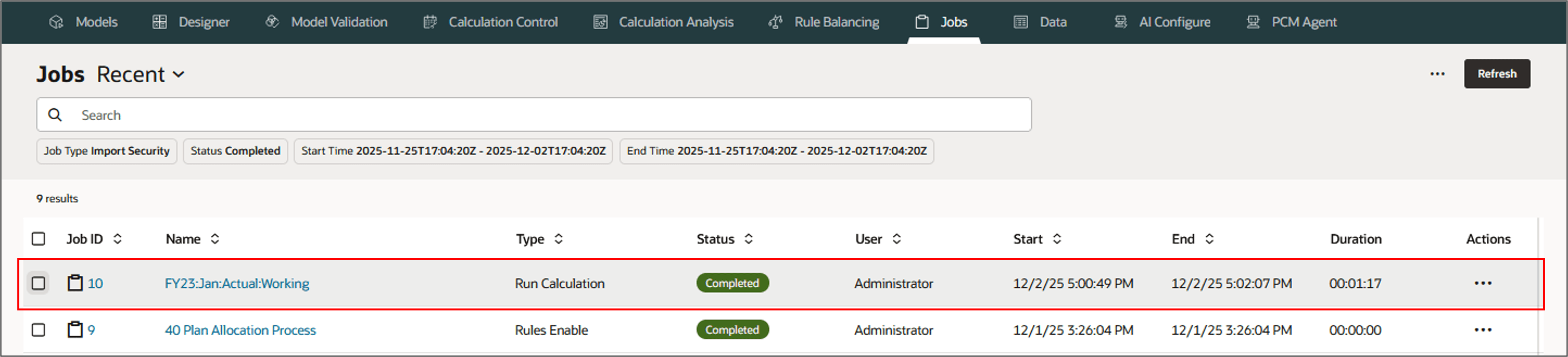The height and width of the screenshot is (357, 1568).
Task: Click the Duration column header
Action: 1356,239
